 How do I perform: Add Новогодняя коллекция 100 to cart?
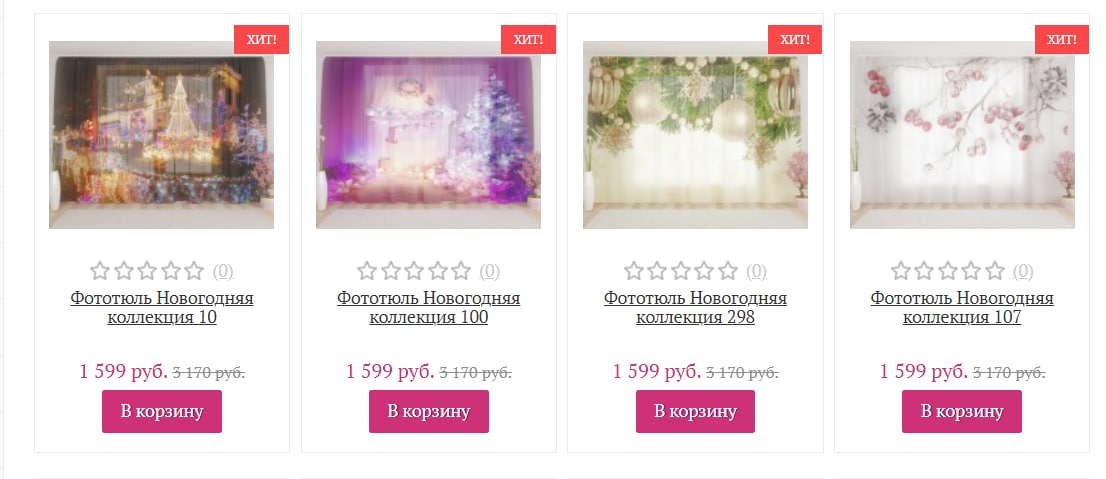(429, 411)
